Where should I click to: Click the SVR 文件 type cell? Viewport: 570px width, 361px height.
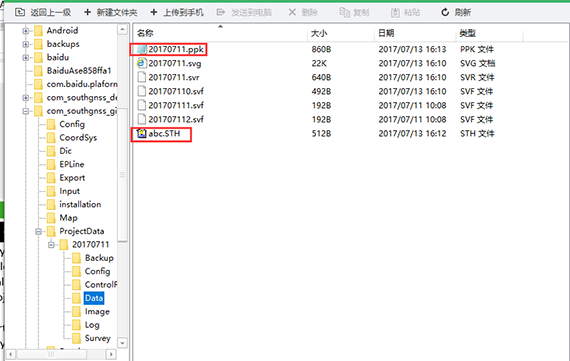point(477,77)
